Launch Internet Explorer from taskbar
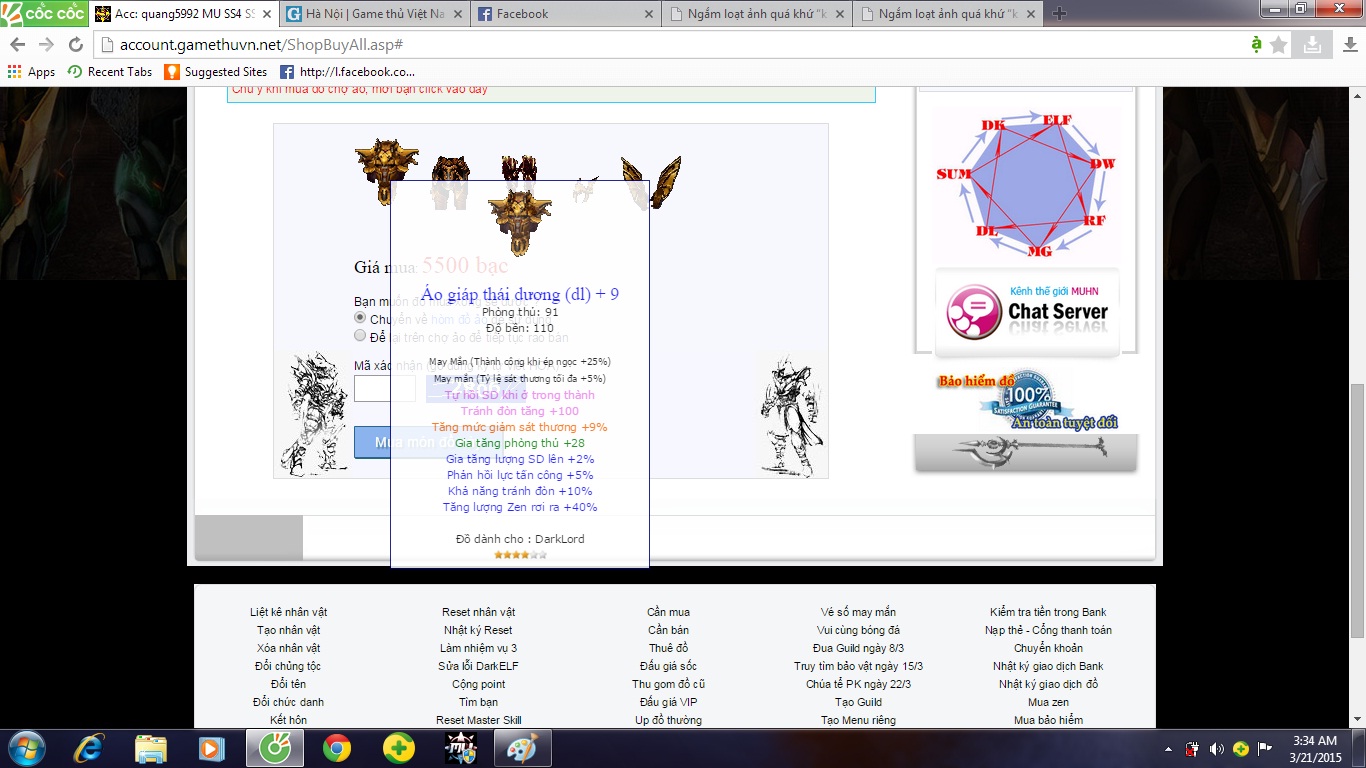This screenshot has height=768, width=1366. 89,749
